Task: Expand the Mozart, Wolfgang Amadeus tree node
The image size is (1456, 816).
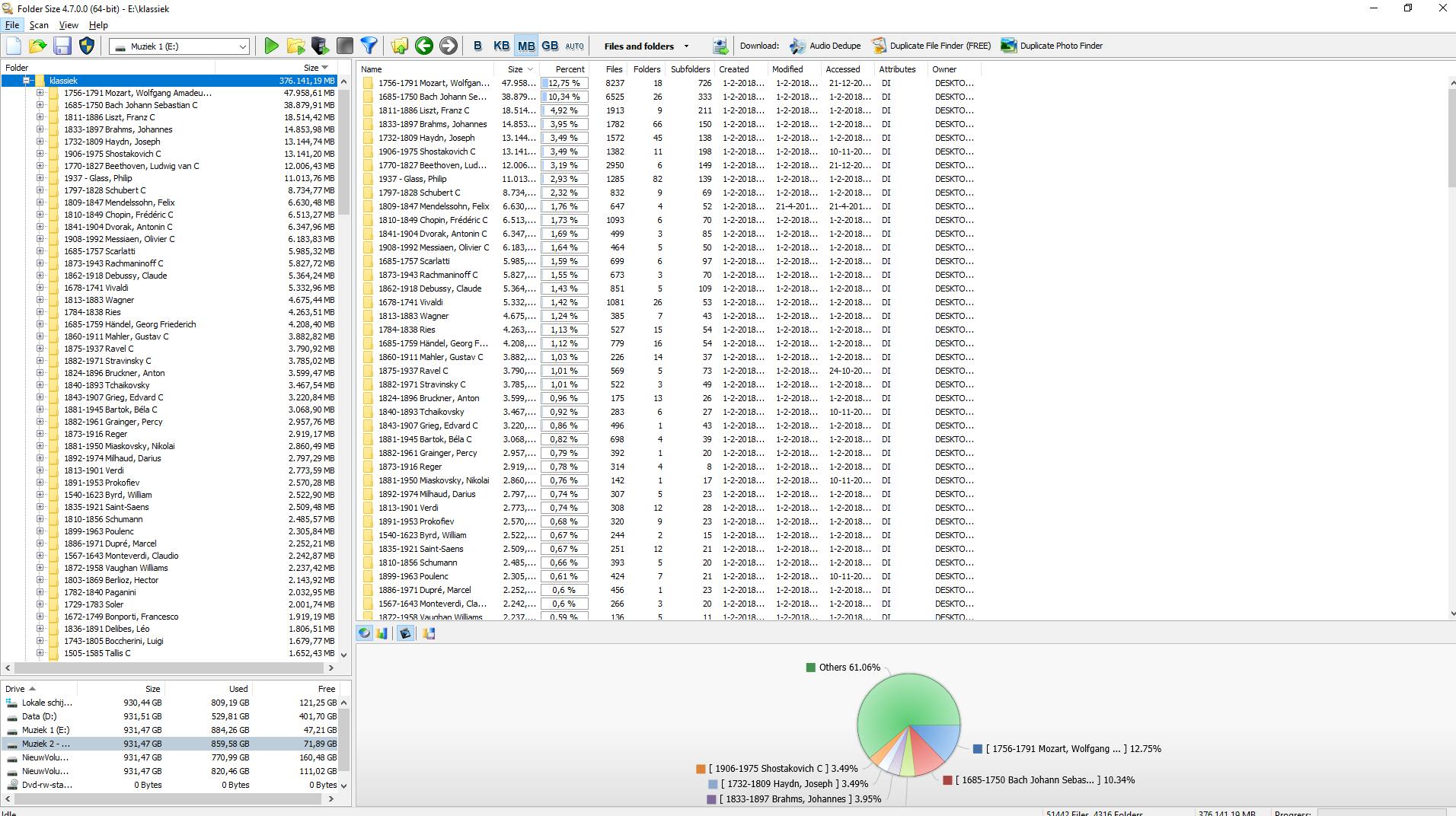Action: [40, 93]
